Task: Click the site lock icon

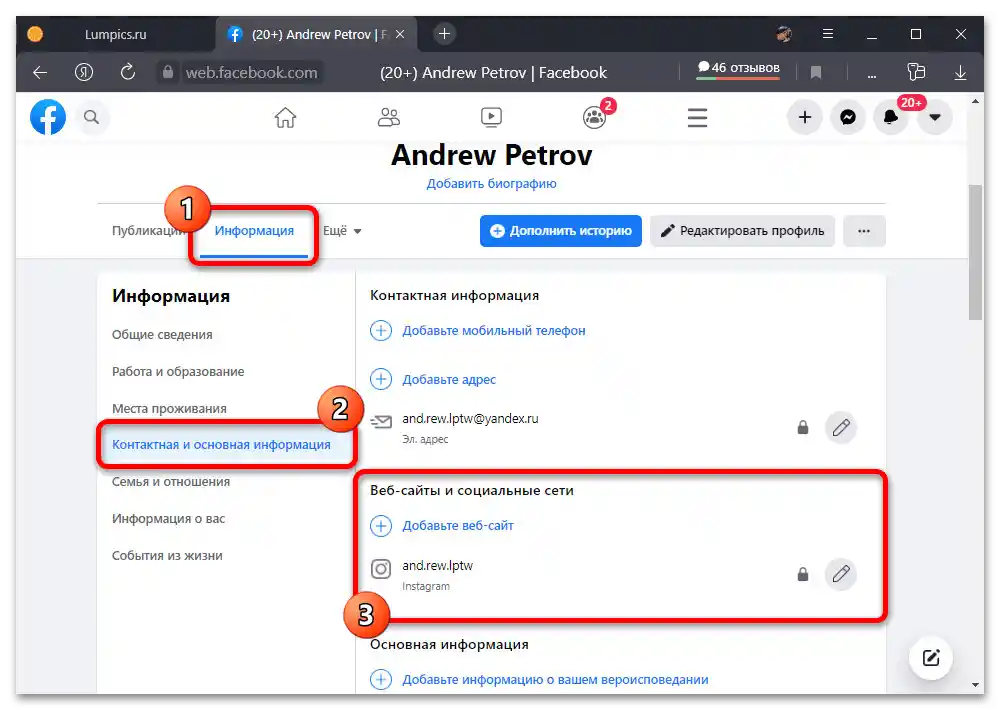Action: [x=168, y=72]
